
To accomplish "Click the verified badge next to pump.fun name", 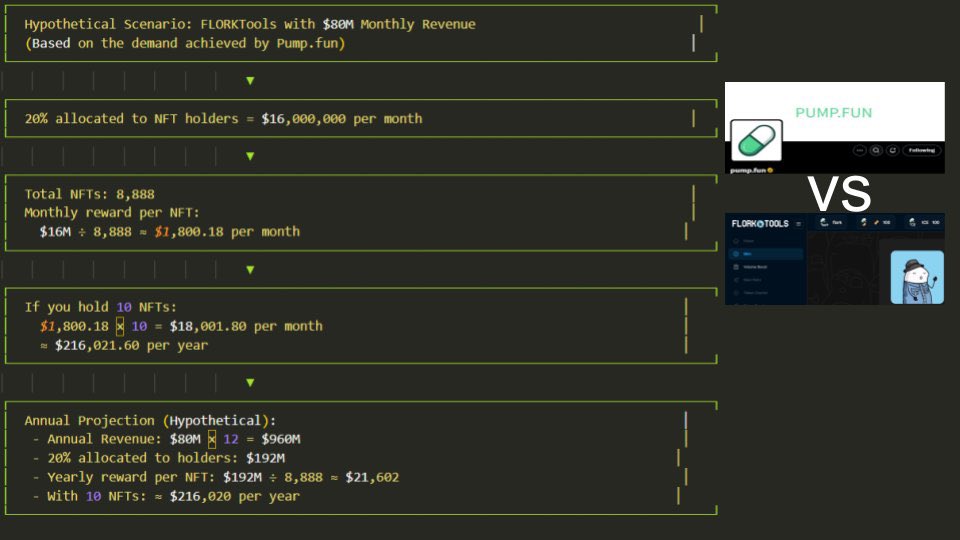I will click(770, 170).
